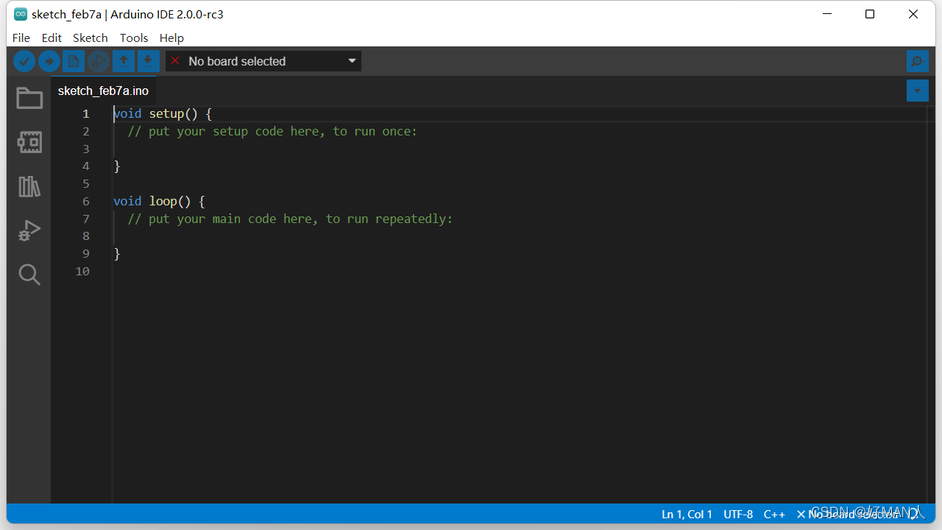Open the File menu

pos(21,38)
